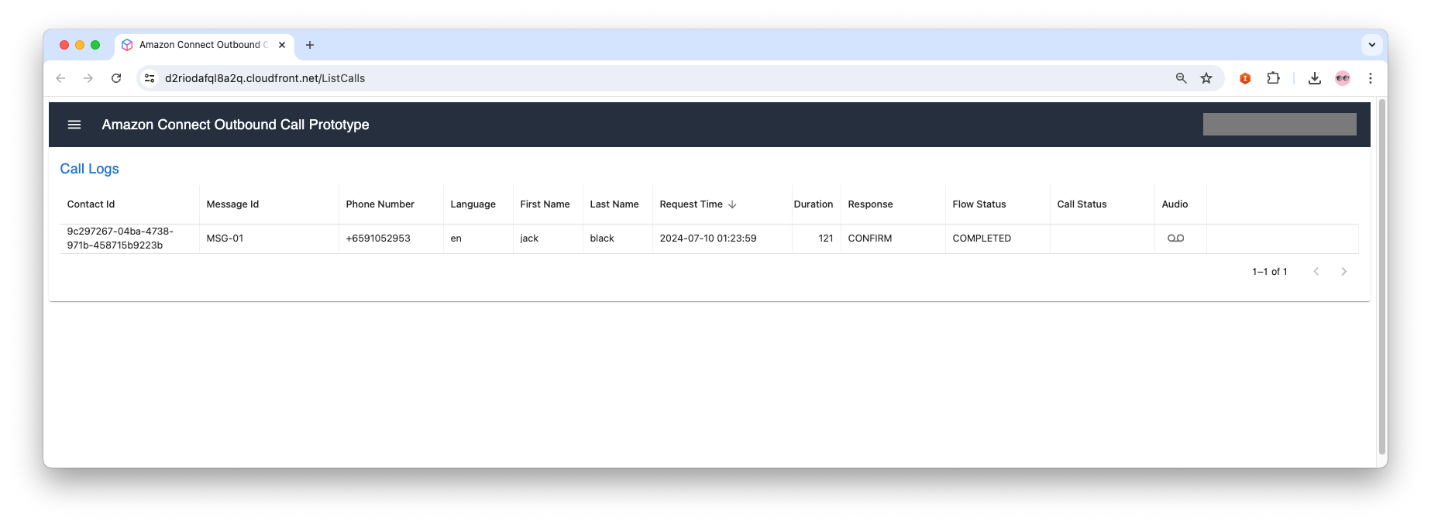Open the Brave shield extension icon

1245,78
